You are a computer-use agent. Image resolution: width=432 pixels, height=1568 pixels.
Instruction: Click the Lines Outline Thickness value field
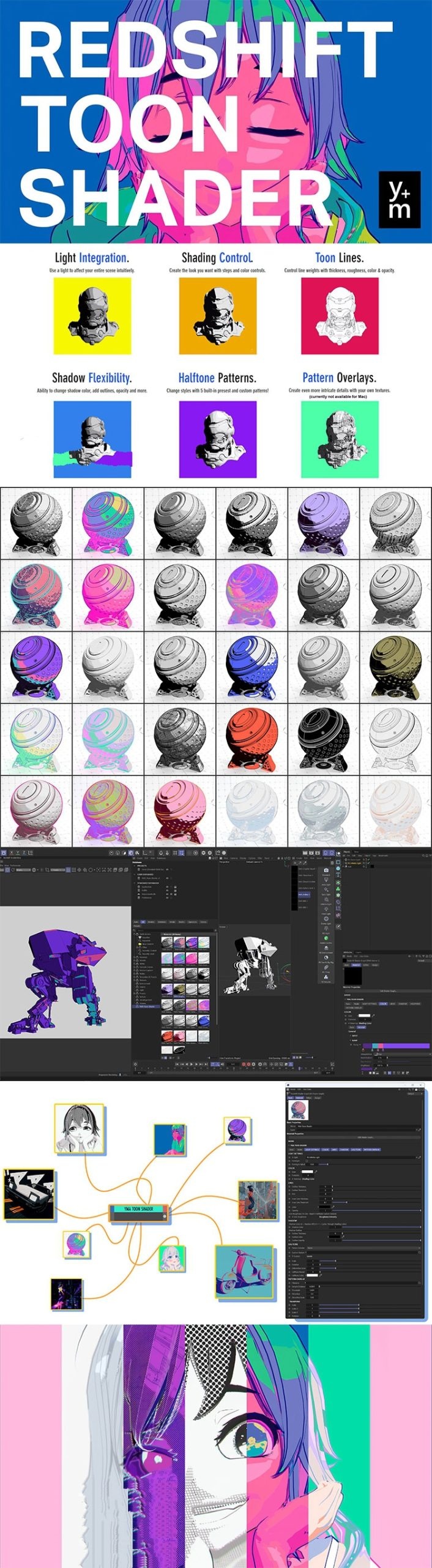pyautogui.click(x=326, y=1186)
